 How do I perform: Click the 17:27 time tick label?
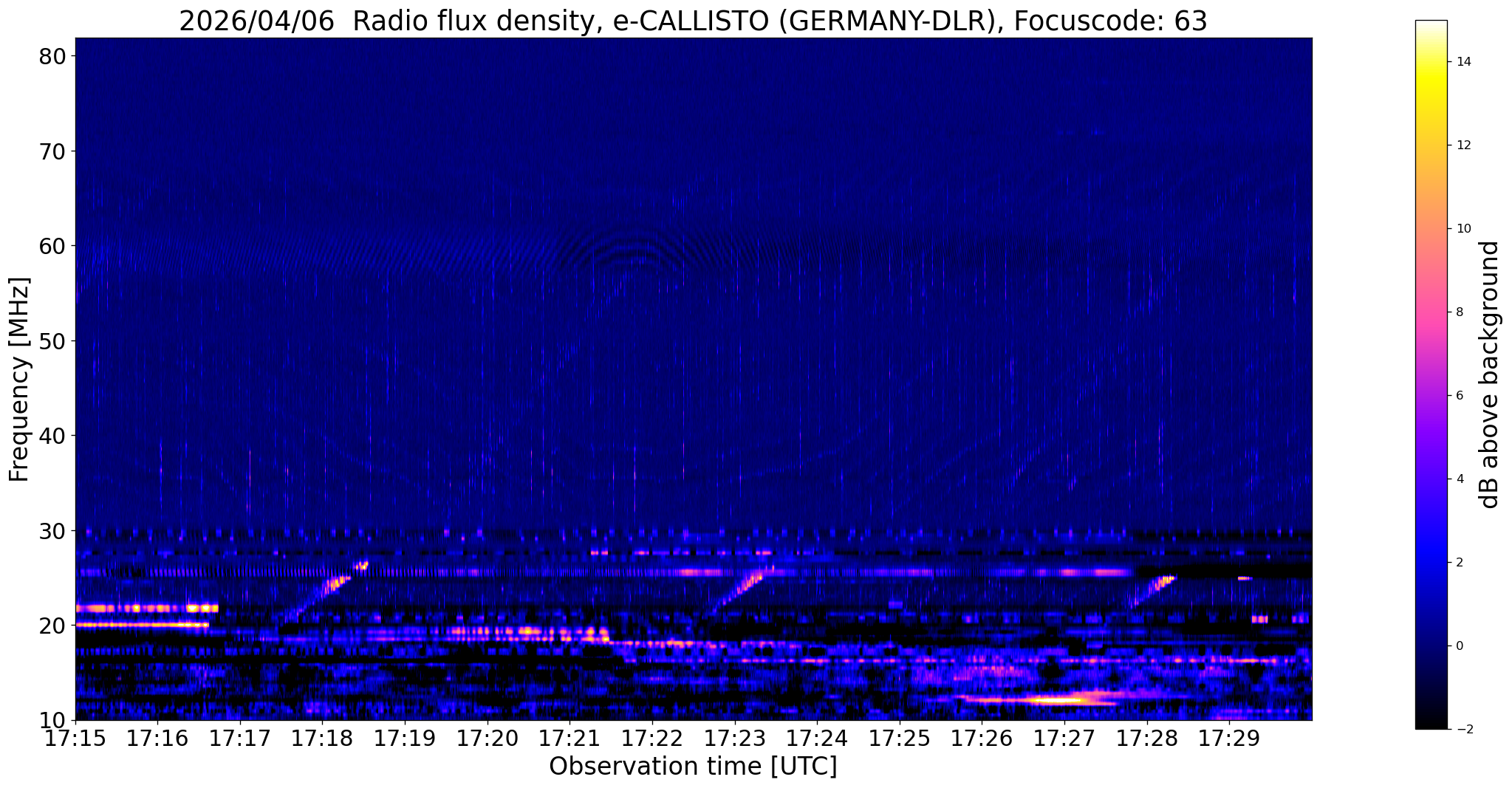click(x=1064, y=738)
